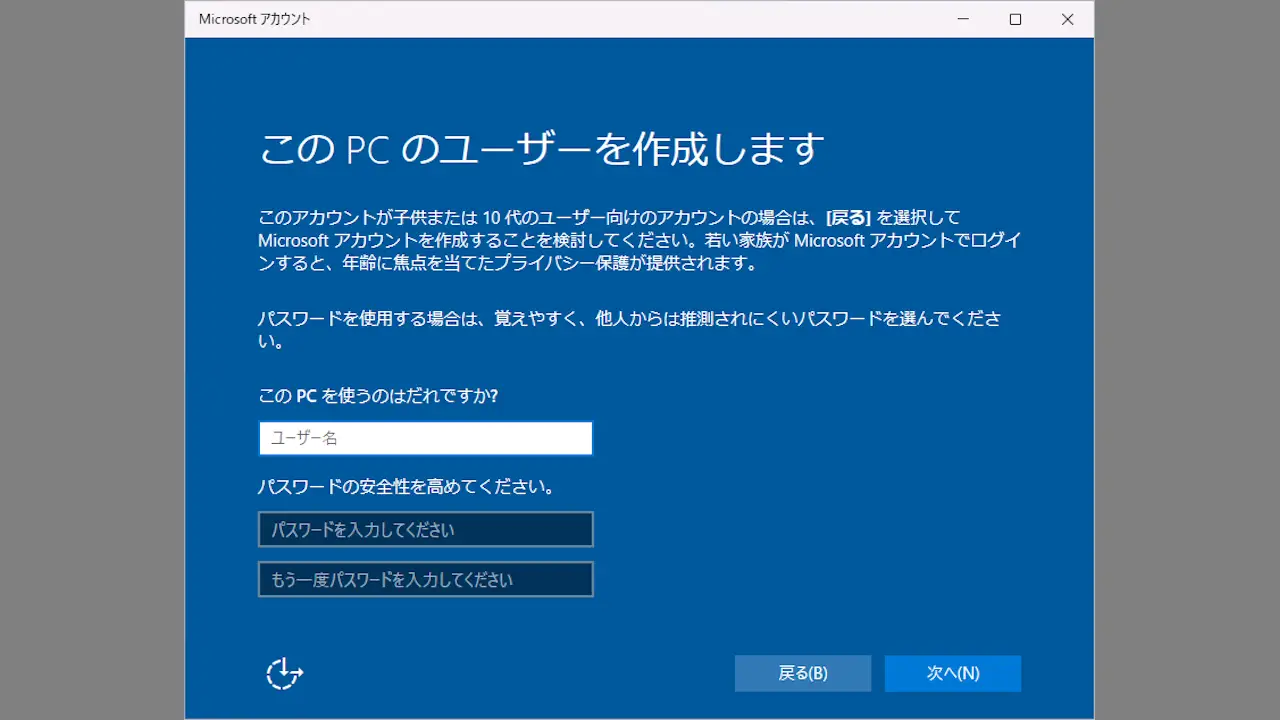The height and width of the screenshot is (720, 1280).
Task: Maximize the Microsoft アカウント window
Action: 1015,19
